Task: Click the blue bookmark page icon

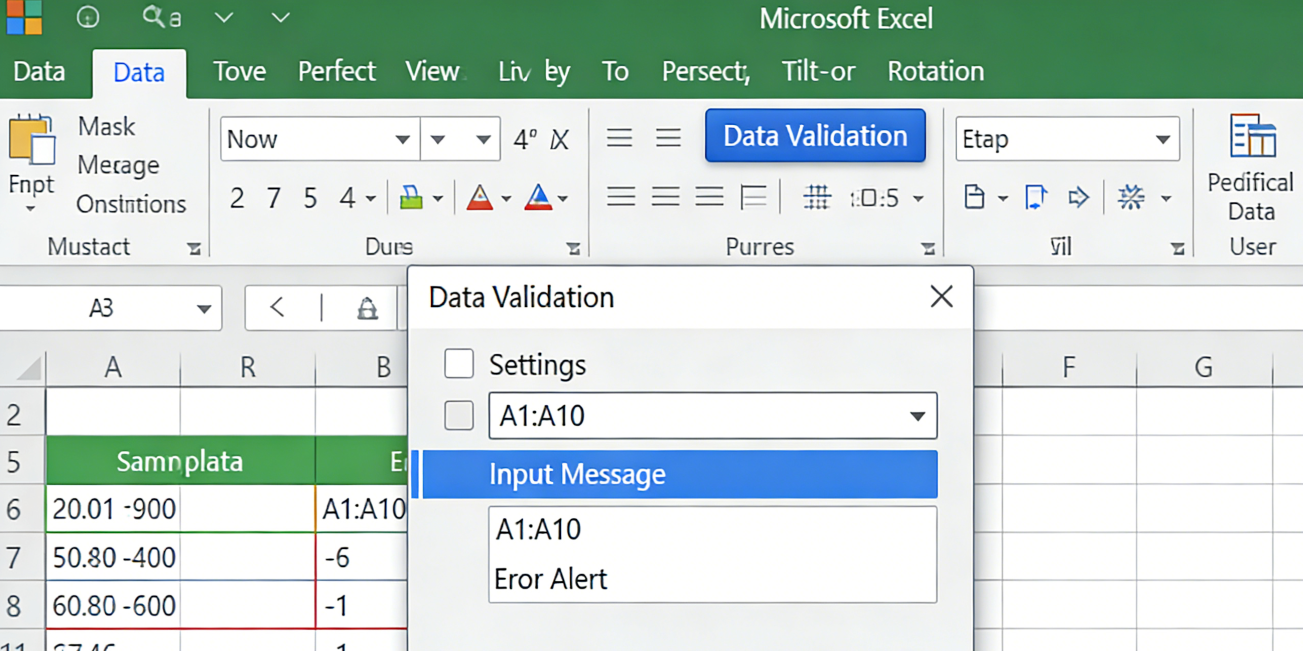Action: 1036,197
